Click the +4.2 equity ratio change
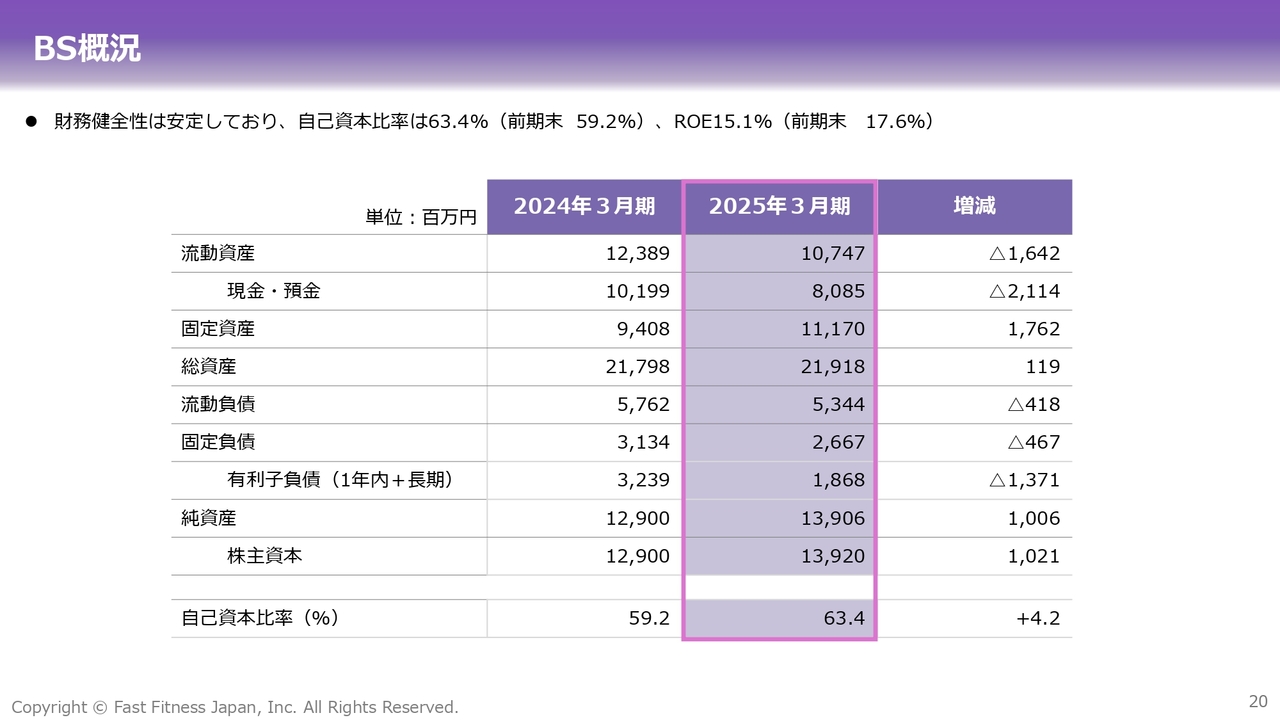The width and height of the screenshot is (1280, 720). click(1038, 618)
